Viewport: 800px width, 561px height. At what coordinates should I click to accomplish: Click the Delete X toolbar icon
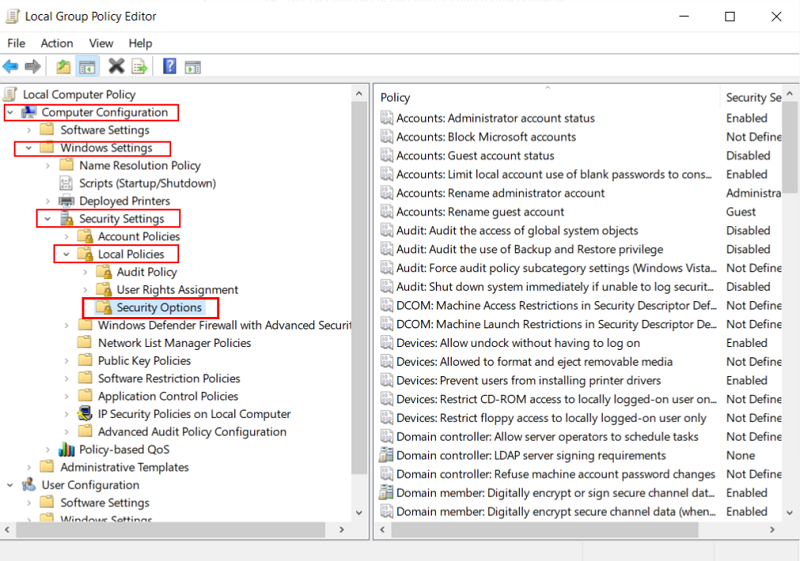(x=116, y=67)
